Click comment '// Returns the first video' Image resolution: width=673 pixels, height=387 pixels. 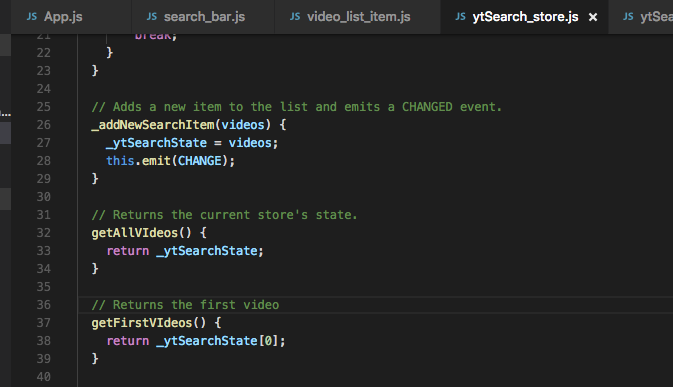185,305
